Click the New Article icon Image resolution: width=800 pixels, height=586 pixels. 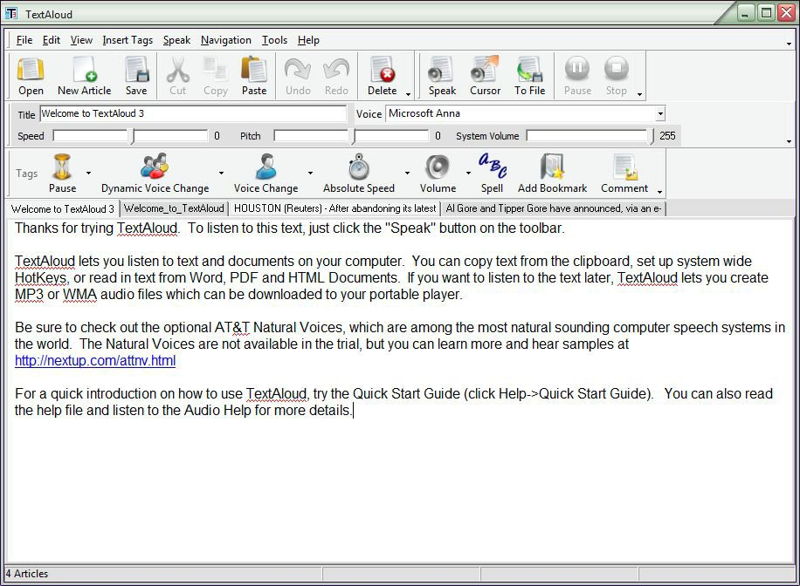coord(84,76)
